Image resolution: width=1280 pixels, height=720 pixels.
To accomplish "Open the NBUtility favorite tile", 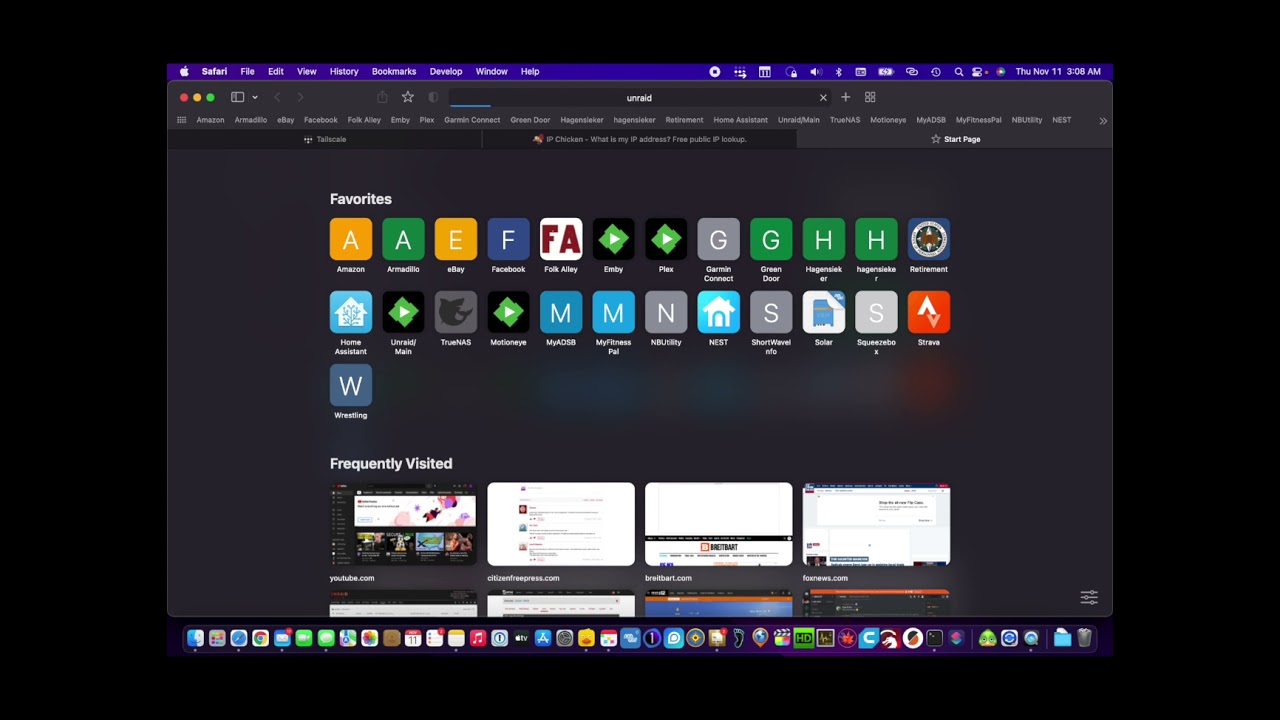I will click(666, 313).
